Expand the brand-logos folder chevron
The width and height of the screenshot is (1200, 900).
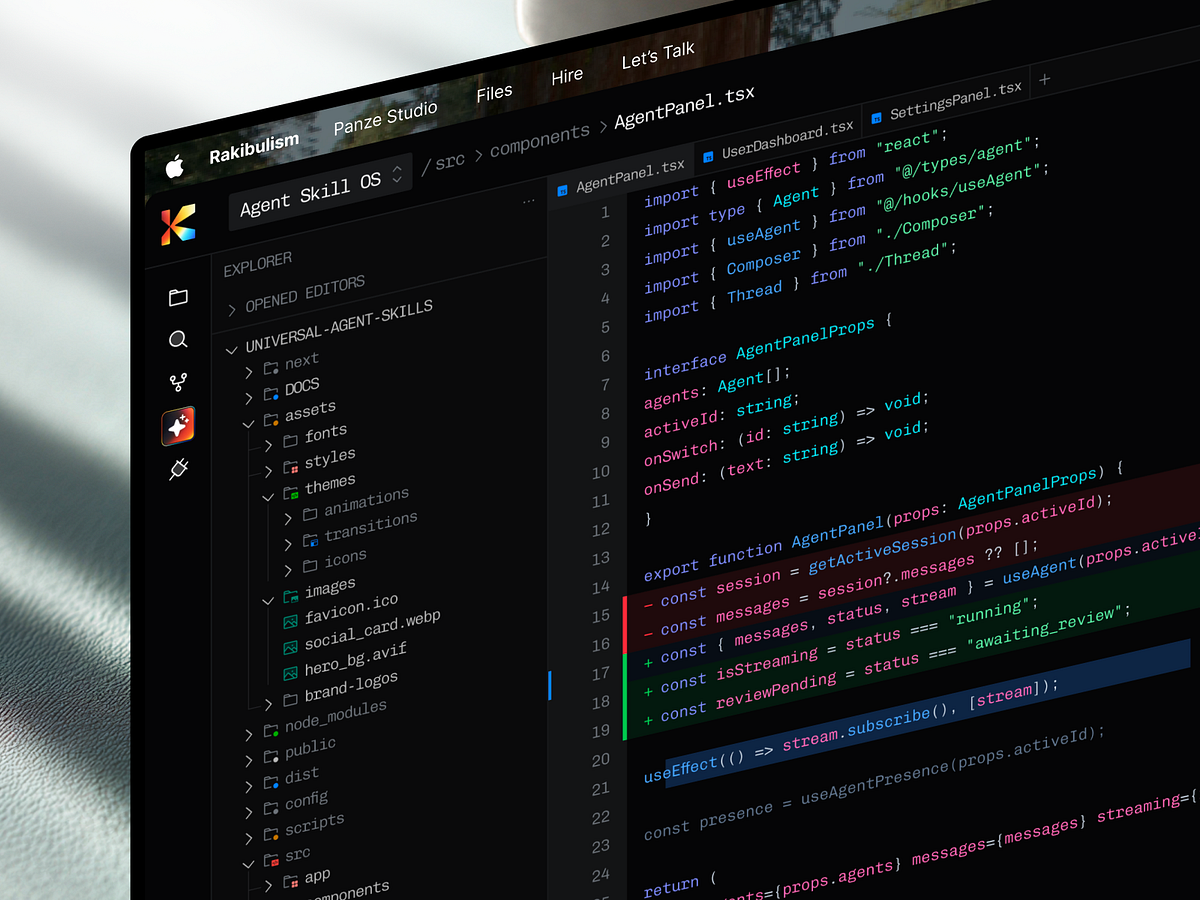[268, 704]
